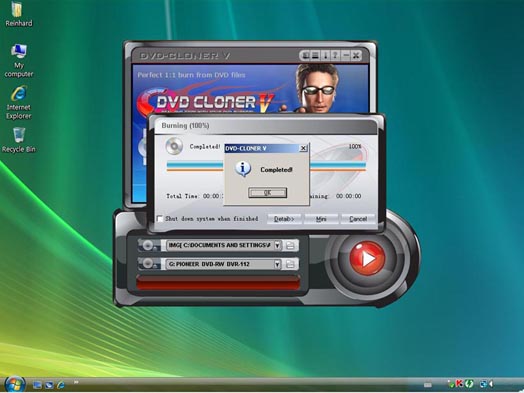Click the target disc icon beside PIONEER drive
524x393 pixels.
pos(148,264)
